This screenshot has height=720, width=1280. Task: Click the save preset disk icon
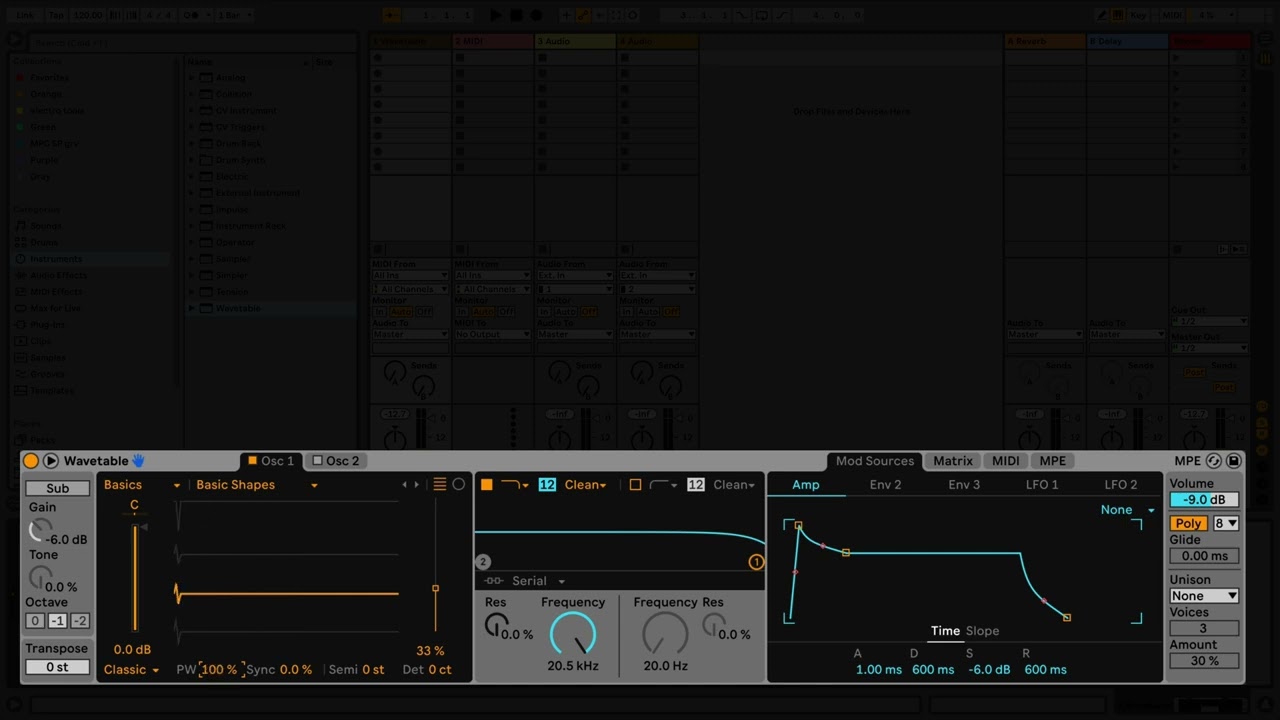(1234, 461)
